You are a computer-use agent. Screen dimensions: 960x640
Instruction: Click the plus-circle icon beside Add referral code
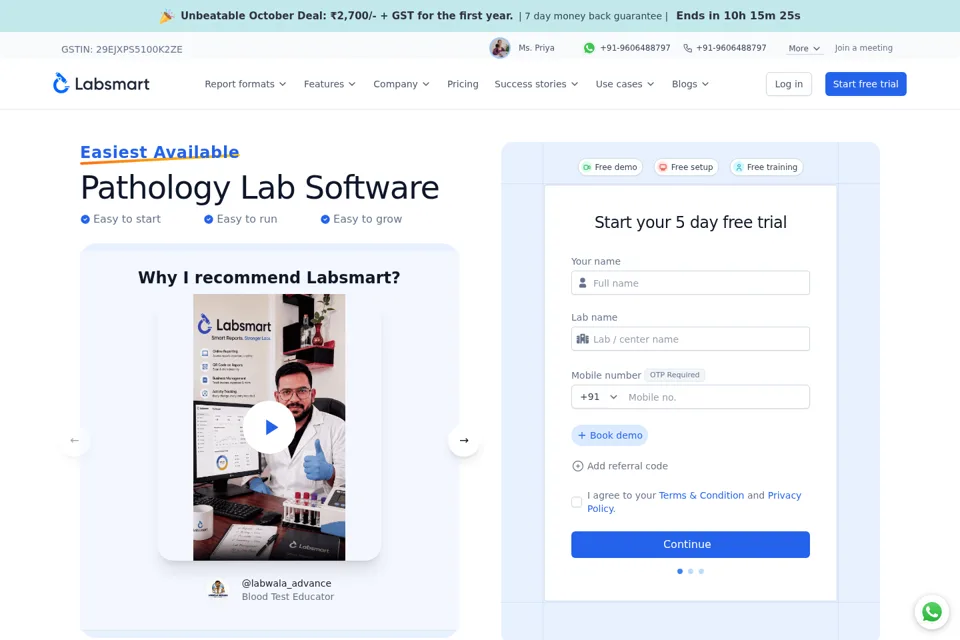(x=577, y=466)
